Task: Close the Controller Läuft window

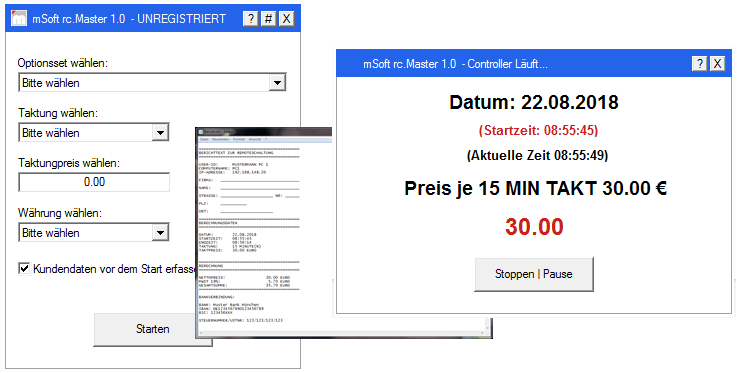Action: point(717,64)
